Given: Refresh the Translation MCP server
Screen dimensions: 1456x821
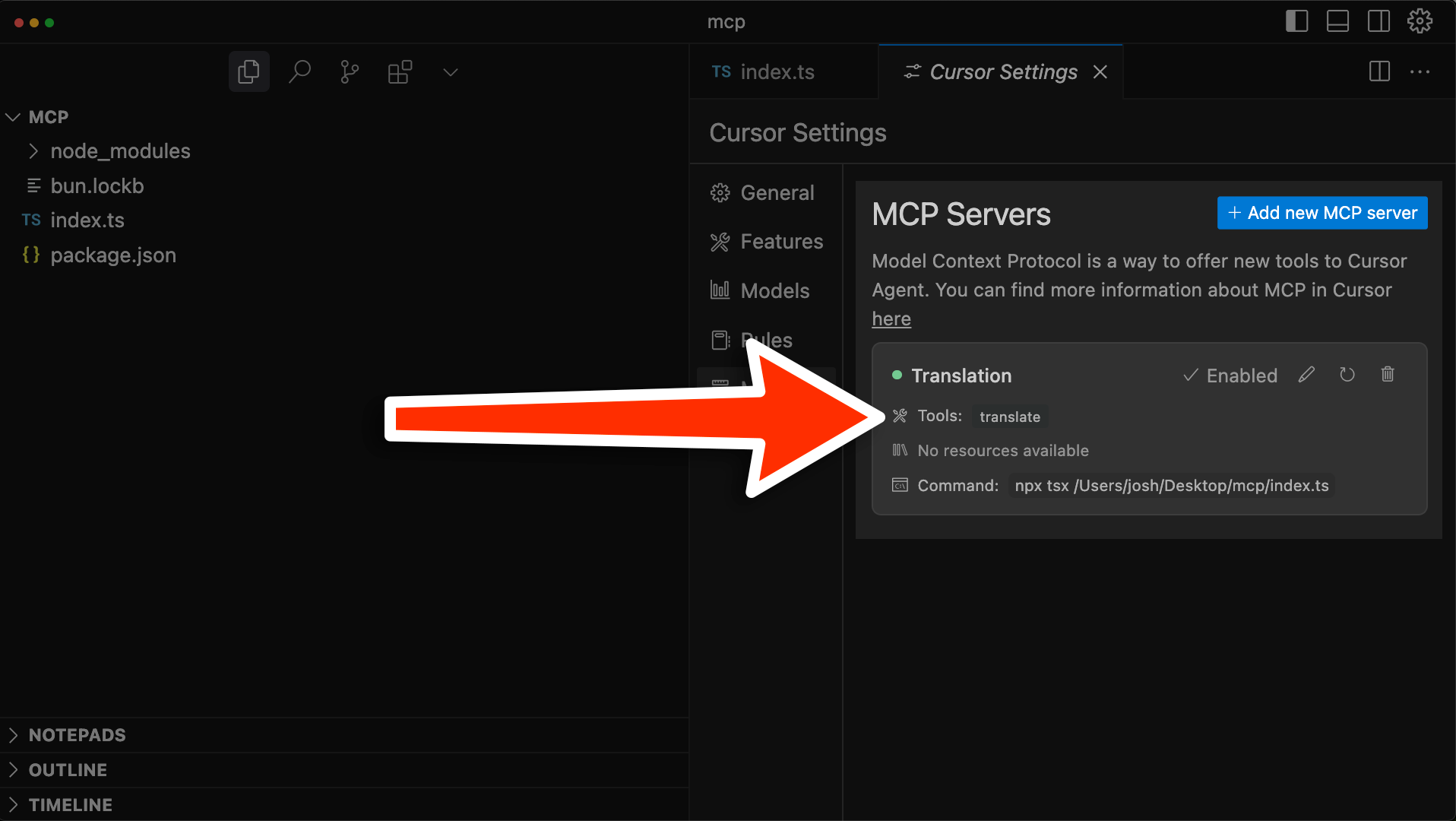Looking at the screenshot, I should click(1347, 375).
